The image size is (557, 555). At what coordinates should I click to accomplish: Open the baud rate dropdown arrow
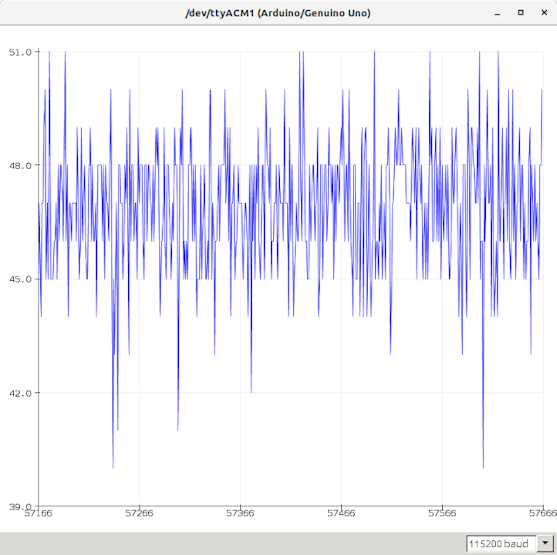[545, 543]
